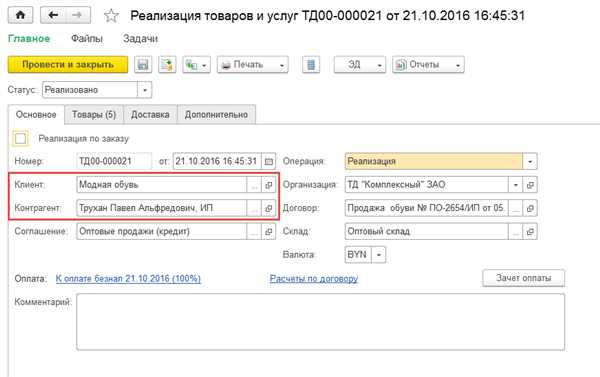
Task: Expand the Операция dropdown arrow
Action: (x=530, y=161)
